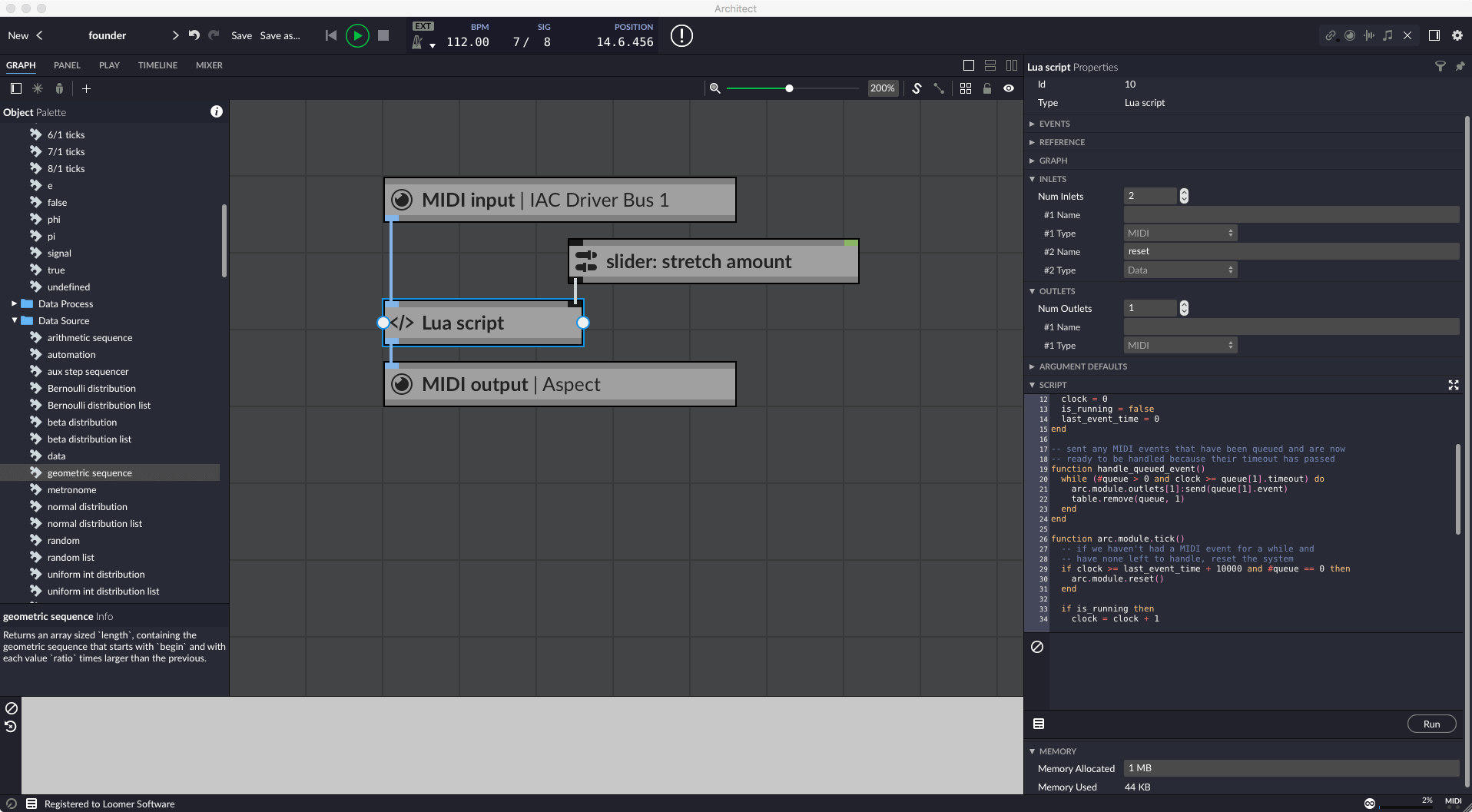This screenshot has height=812, width=1472.
Task: Click the #2 Name reset field
Action: [x=1291, y=251]
